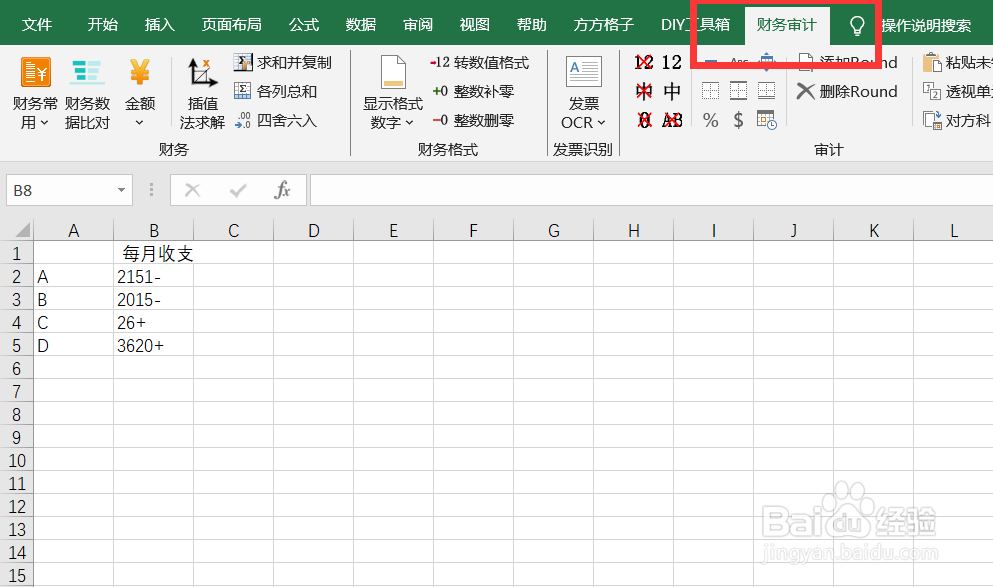This screenshot has width=993, height=587.
Task: Click crossed-out AB remove letters icon
Action: coord(672,120)
